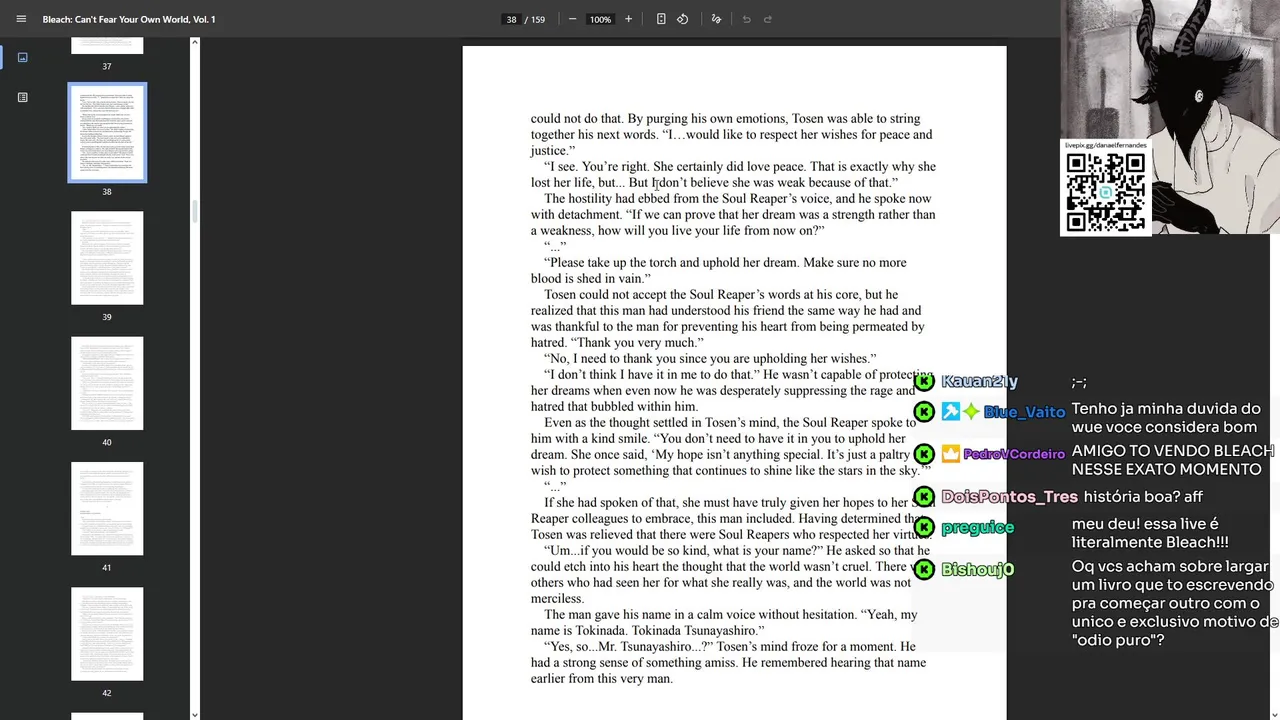
Task: Go to the page 41 thumbnail
Action: 107,508
